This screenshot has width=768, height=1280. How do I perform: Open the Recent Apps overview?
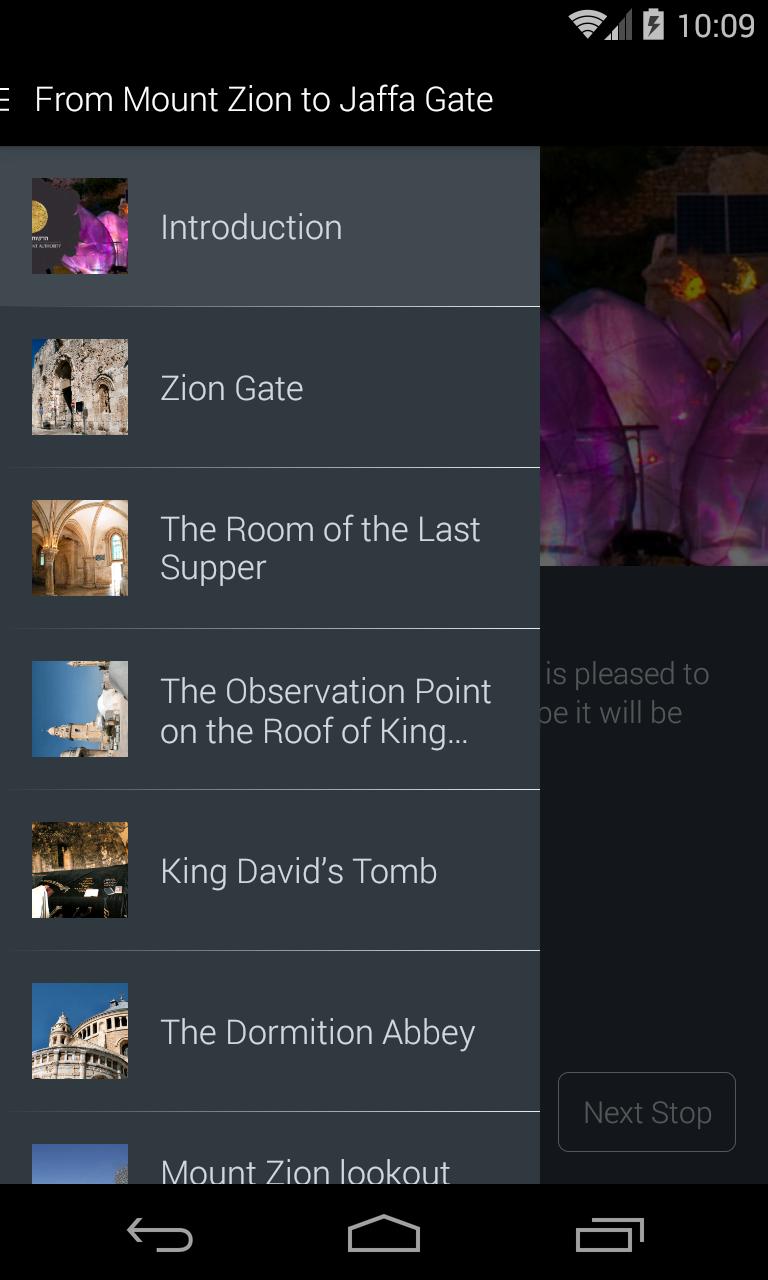(610, 1235)
